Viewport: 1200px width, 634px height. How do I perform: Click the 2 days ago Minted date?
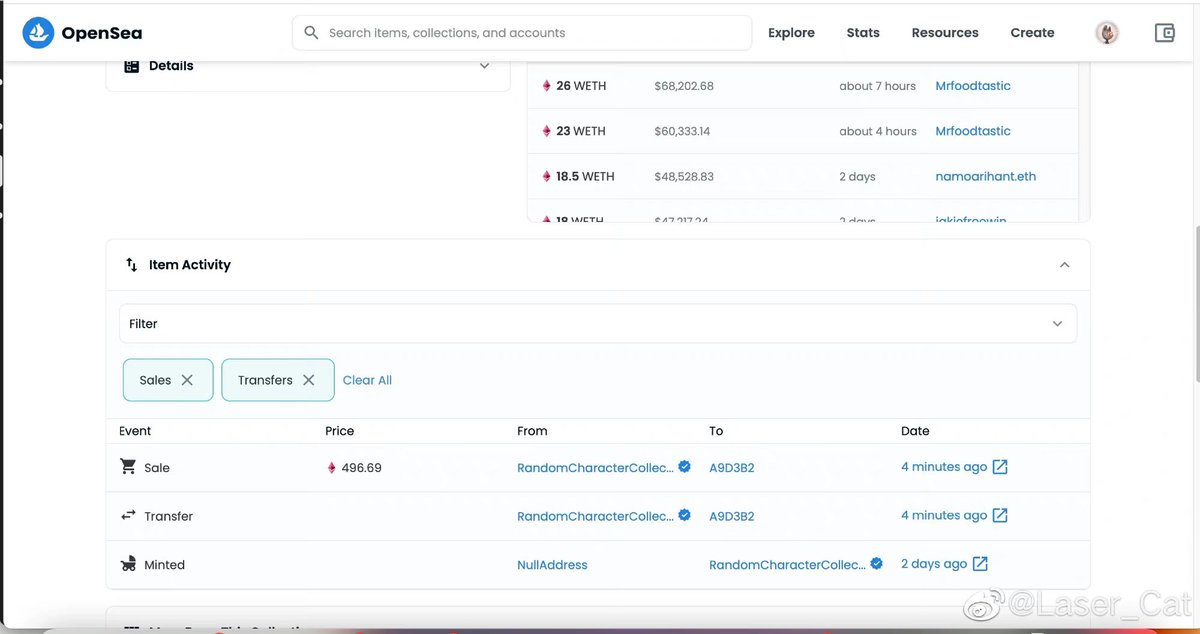[x=934, y=564]
